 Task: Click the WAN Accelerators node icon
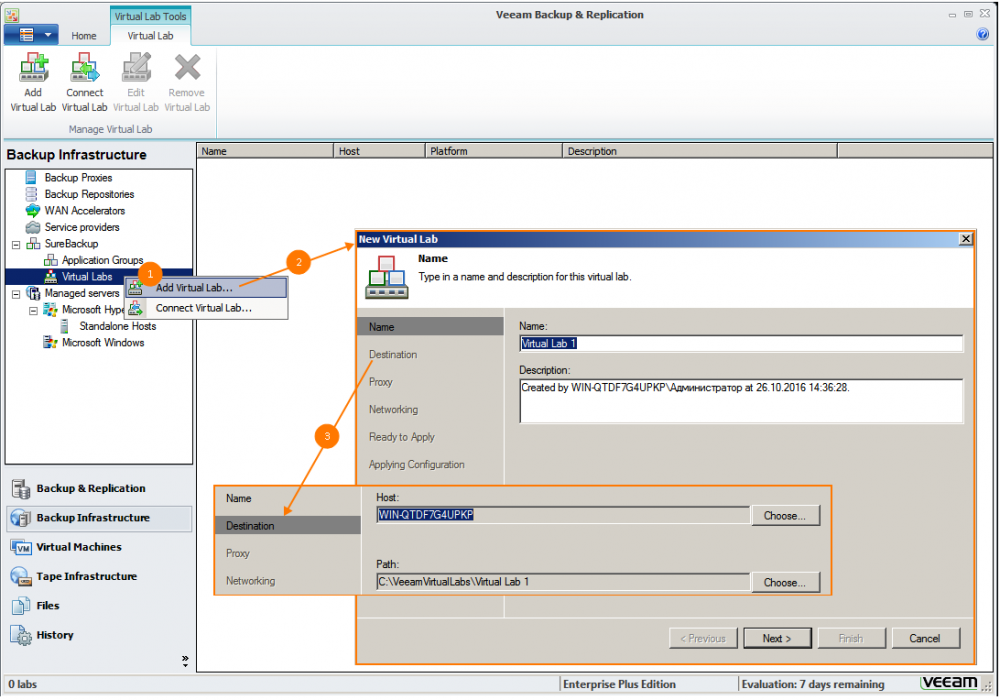point(33,210)
